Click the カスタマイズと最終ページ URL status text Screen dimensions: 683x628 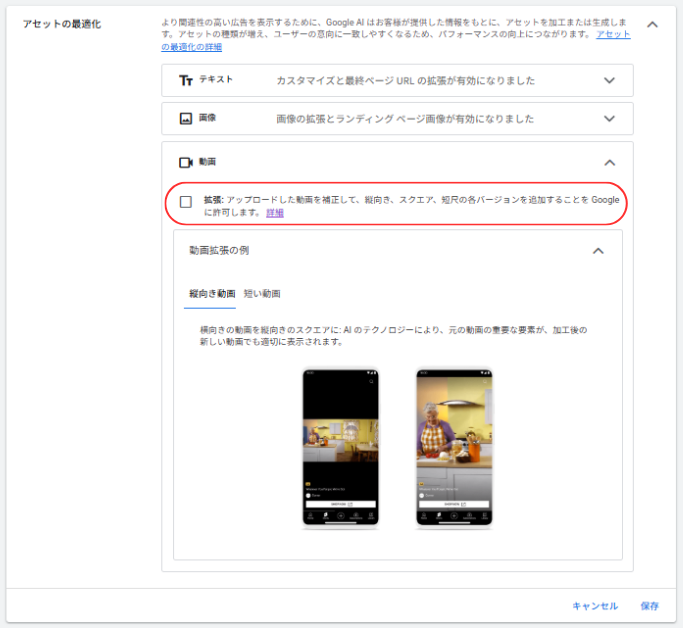coord(405,81)
